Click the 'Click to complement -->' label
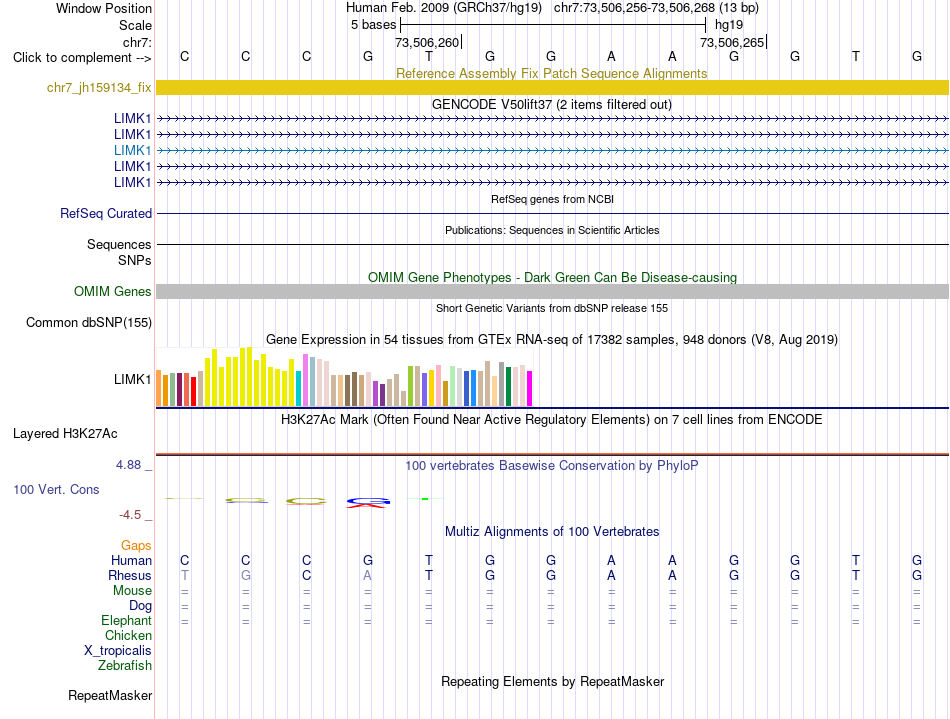Image resolution: width=950 pixels, height=719 pixels. click(82, 58)
